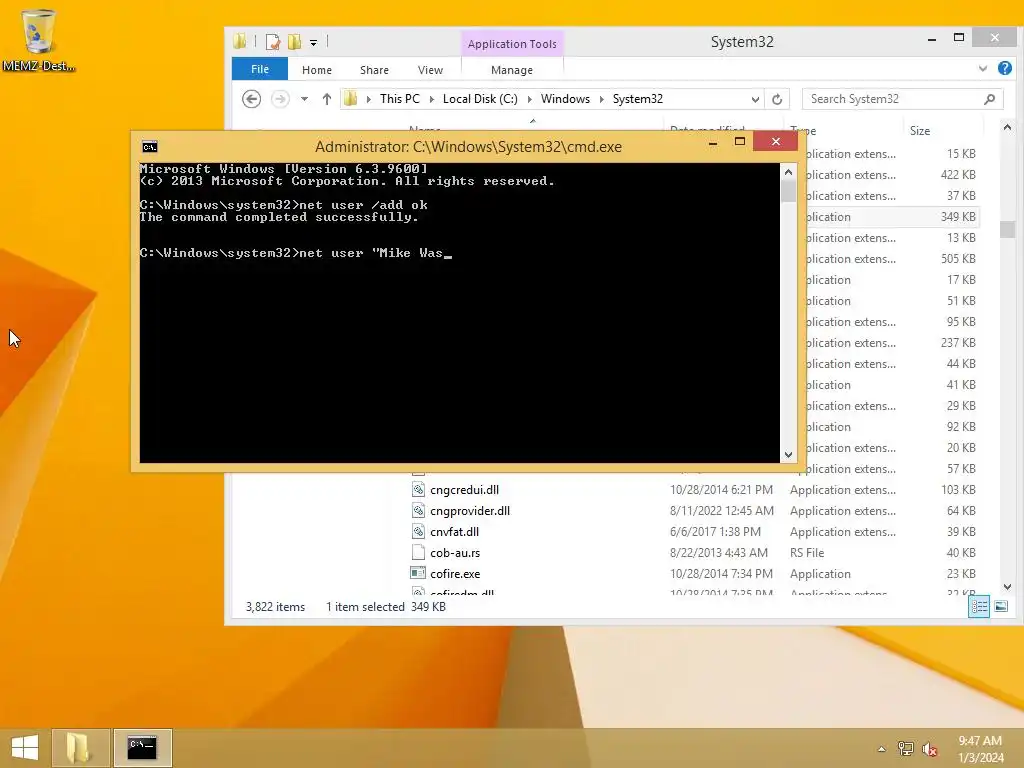This screenshot has width=1024, height=768.
Task: Expand the chevron after Local Disk (C:) breadcrumb
Action: click(530, 99)
